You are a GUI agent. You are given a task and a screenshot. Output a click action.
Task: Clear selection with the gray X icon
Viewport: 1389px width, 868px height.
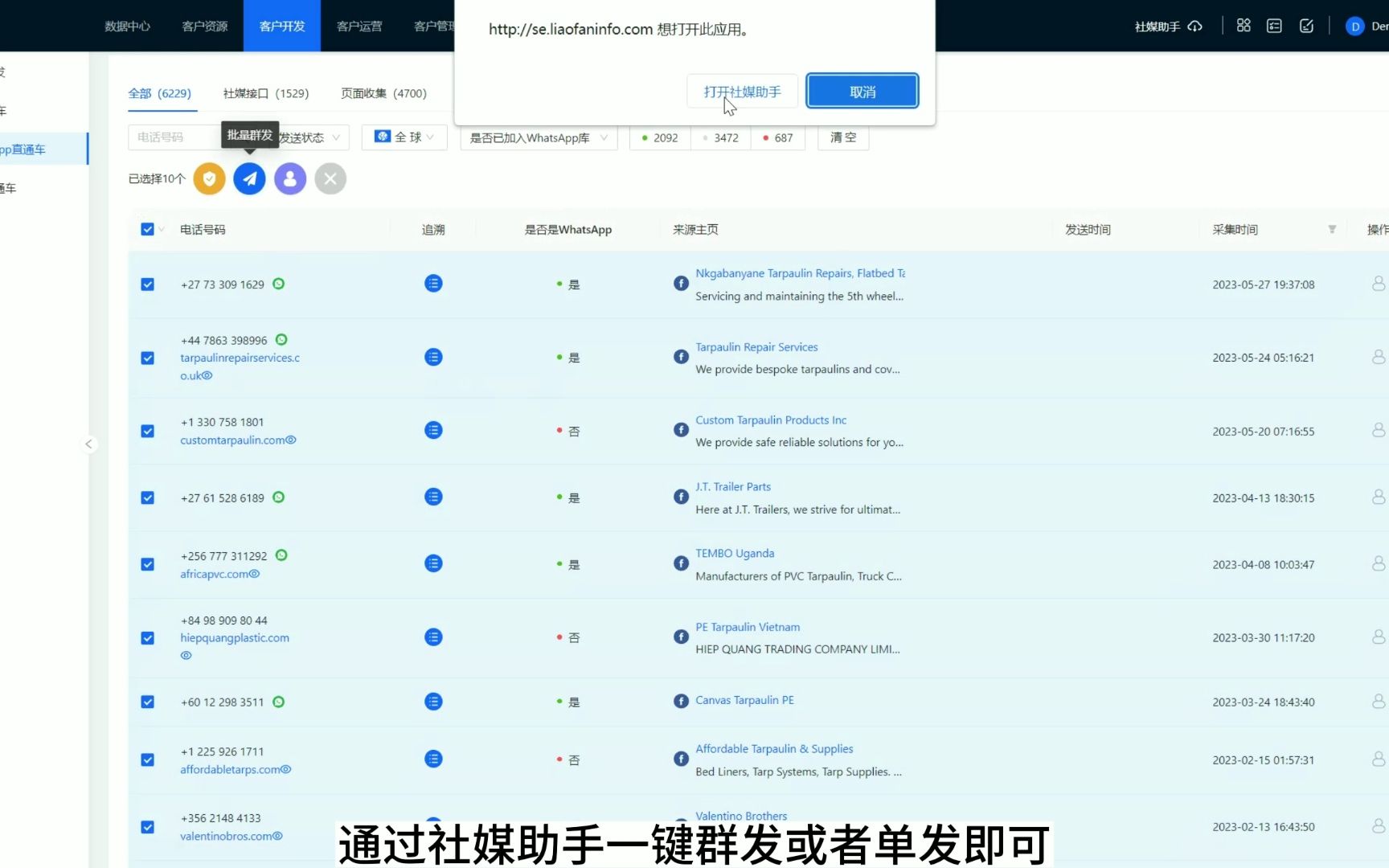pos(330,178)
